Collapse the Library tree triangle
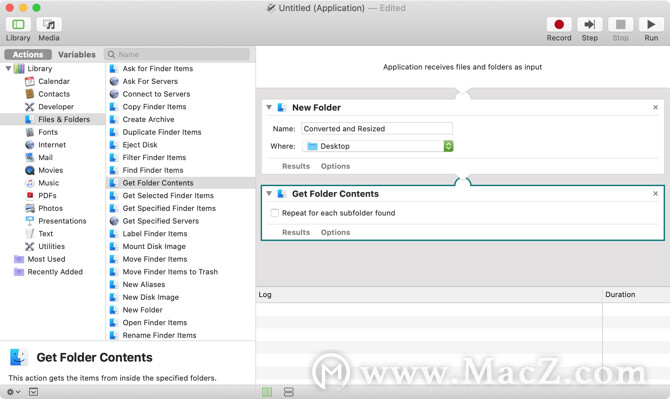This screenshot has width=670, height=399. pos(8,68)
